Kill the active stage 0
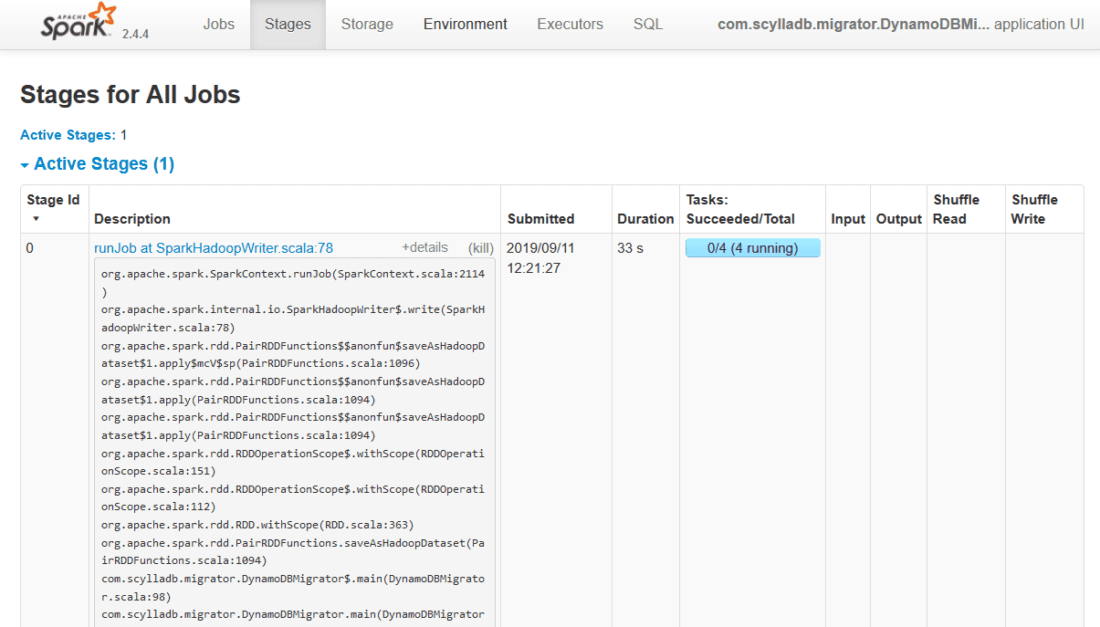 pyautogui.click(x=481, y=248)
